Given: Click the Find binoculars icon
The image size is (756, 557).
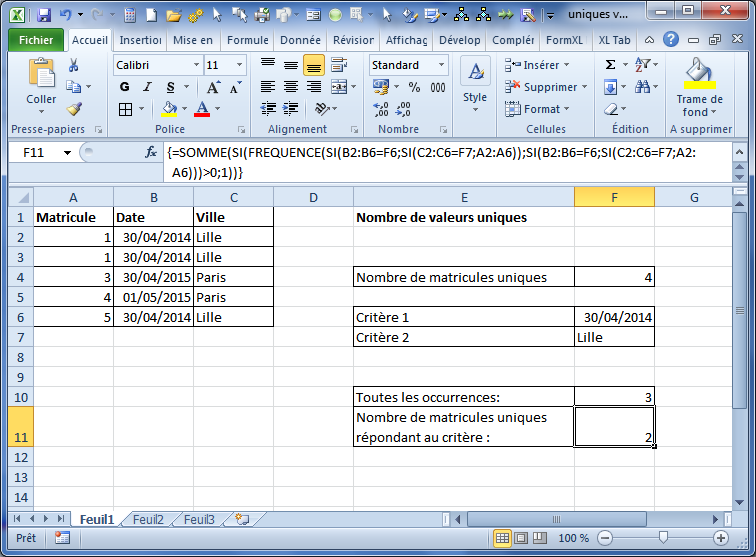Looking at the screenshot, I should [642, 87].
